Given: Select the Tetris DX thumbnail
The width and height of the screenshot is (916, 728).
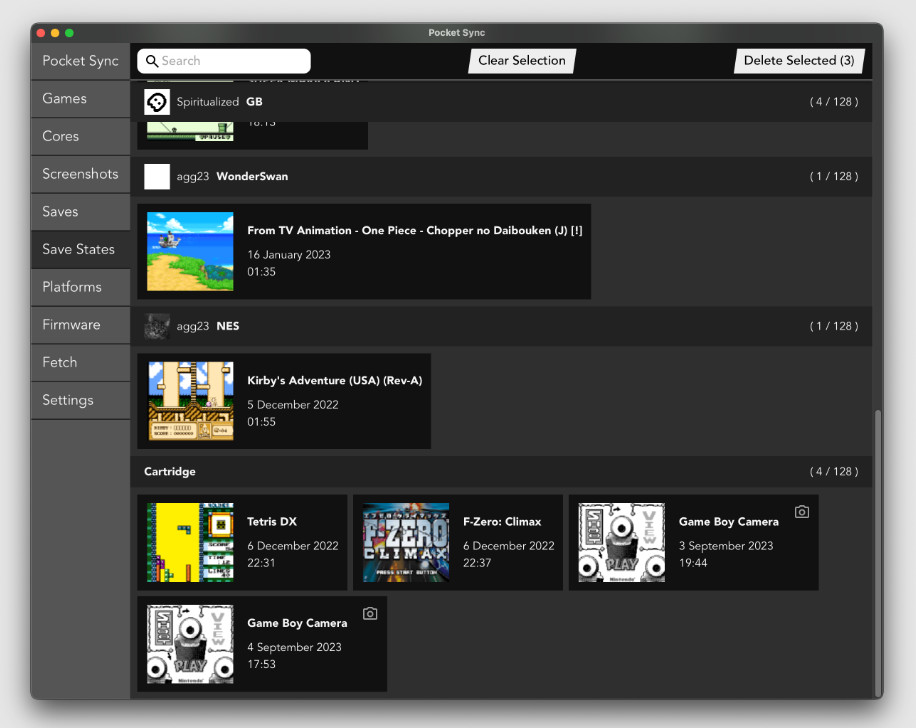Looking at the screenshot, I should coord(190,542).
